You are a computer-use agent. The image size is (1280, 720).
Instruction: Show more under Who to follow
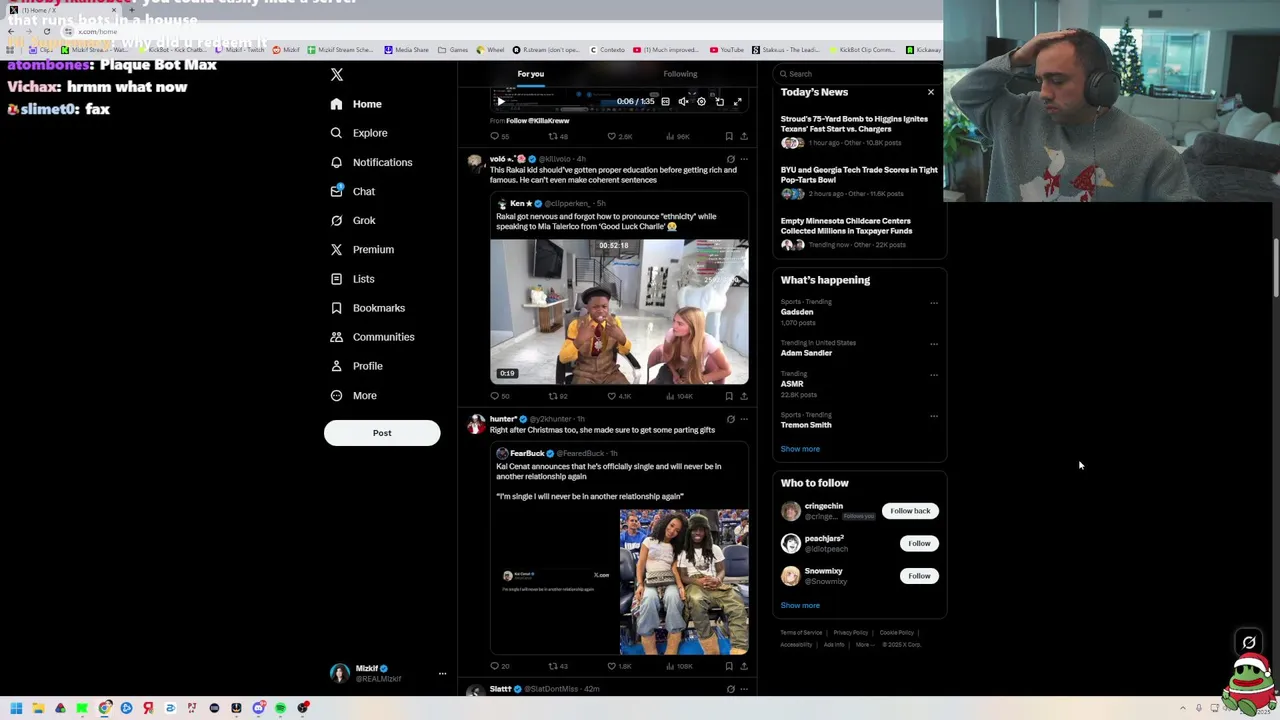point(800,605)
